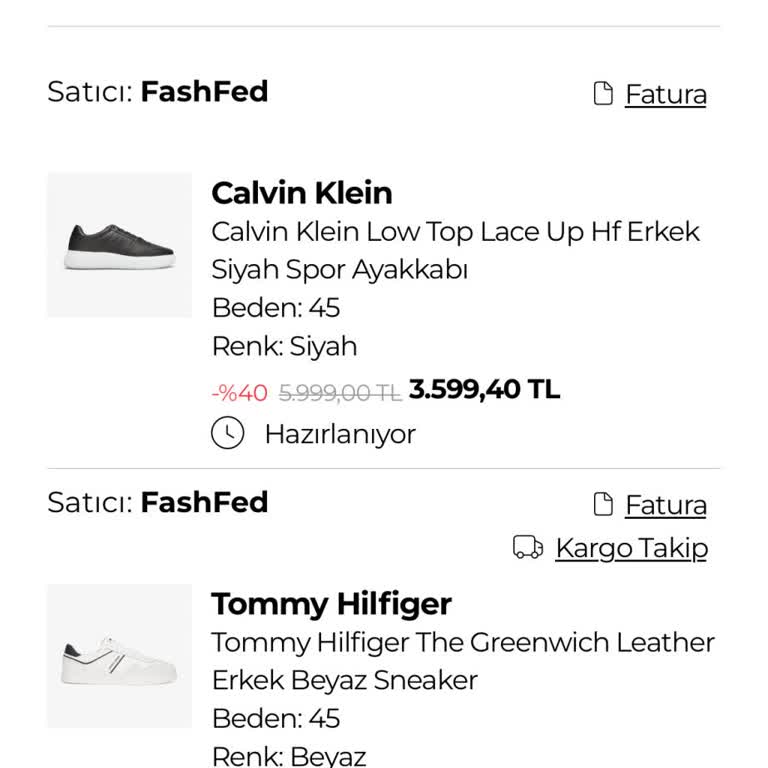Screen dimensions: 768x768
Task: Click the Renk: Siyah color detail
Action: coord(284,347)
